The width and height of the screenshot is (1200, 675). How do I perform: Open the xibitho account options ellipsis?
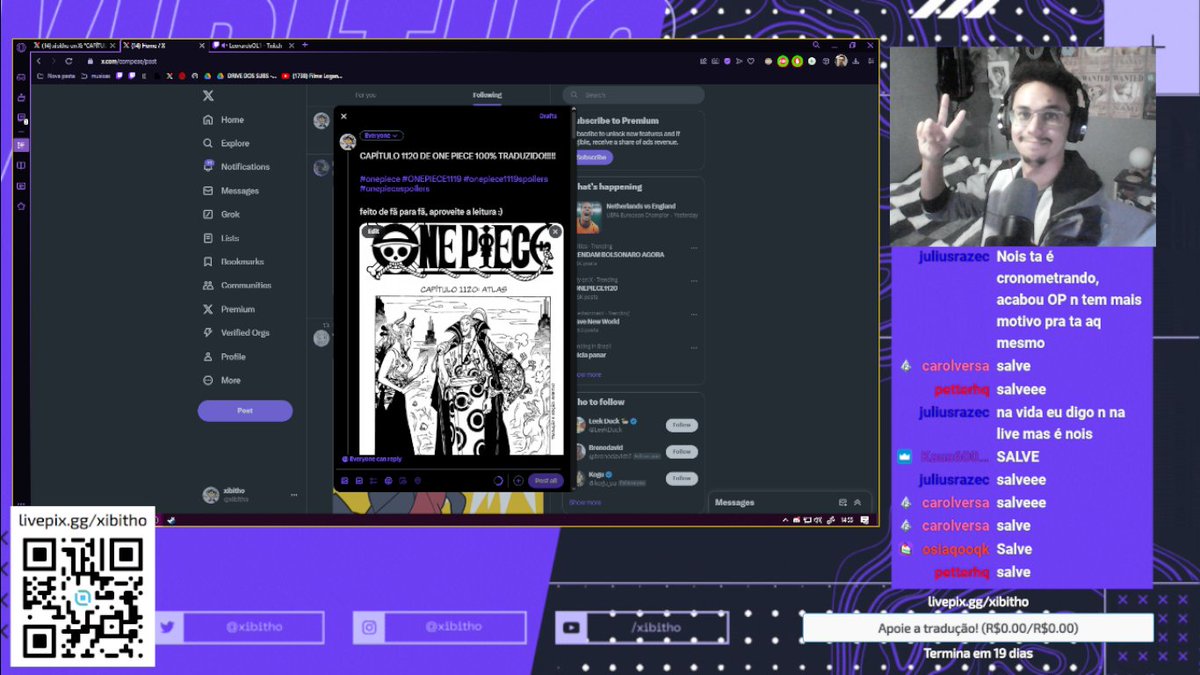pyautogui.click(x=294, y=495)
